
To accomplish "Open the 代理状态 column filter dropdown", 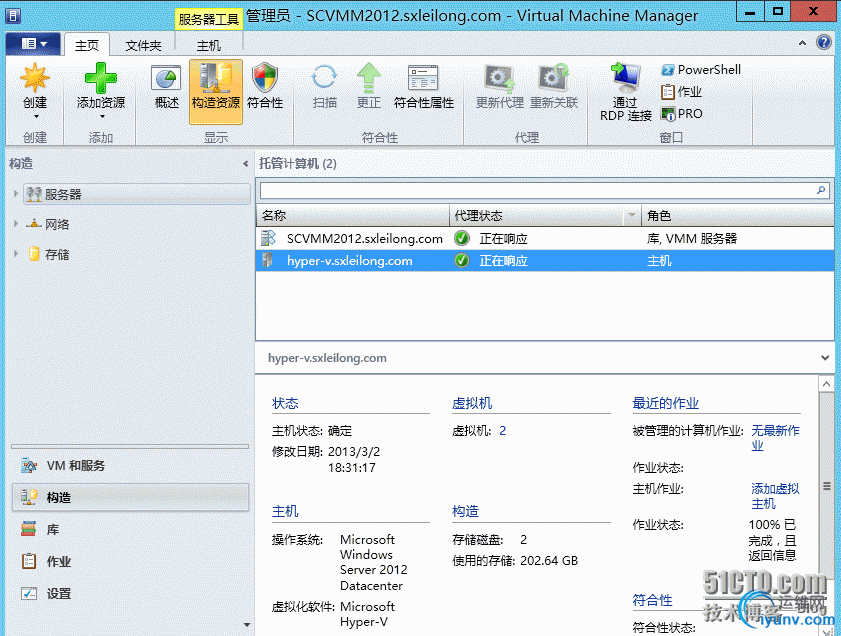I will point(632,215).
